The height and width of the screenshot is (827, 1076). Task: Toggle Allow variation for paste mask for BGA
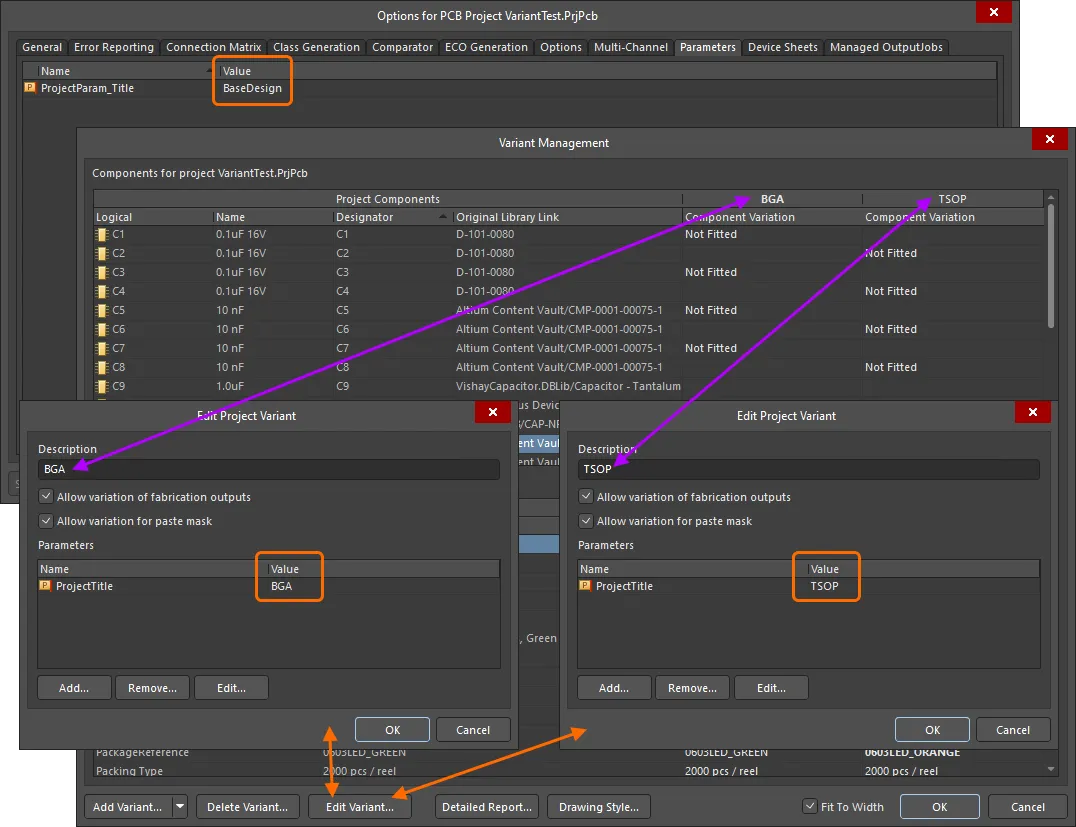pyautogui.click(x=46, y=521)
